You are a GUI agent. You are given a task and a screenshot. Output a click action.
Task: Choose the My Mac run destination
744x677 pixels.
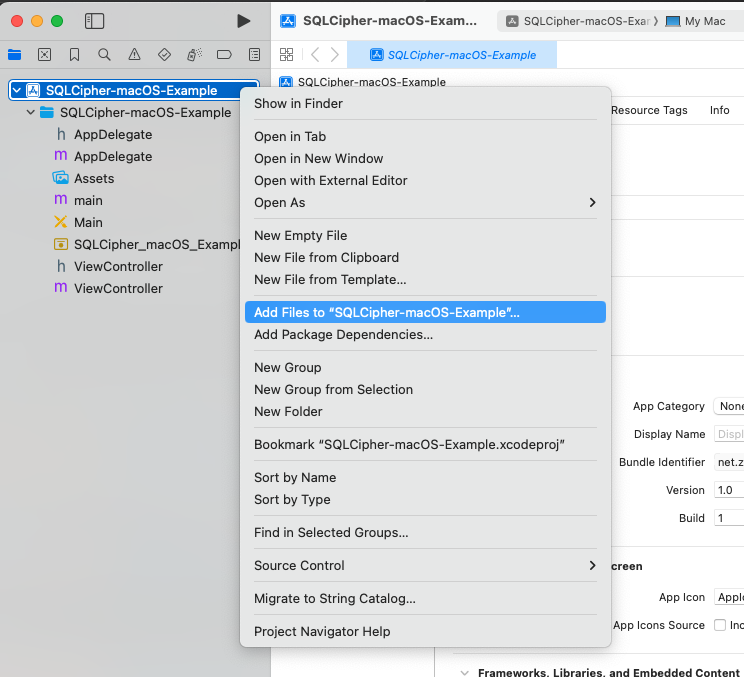tap(695, 21)
